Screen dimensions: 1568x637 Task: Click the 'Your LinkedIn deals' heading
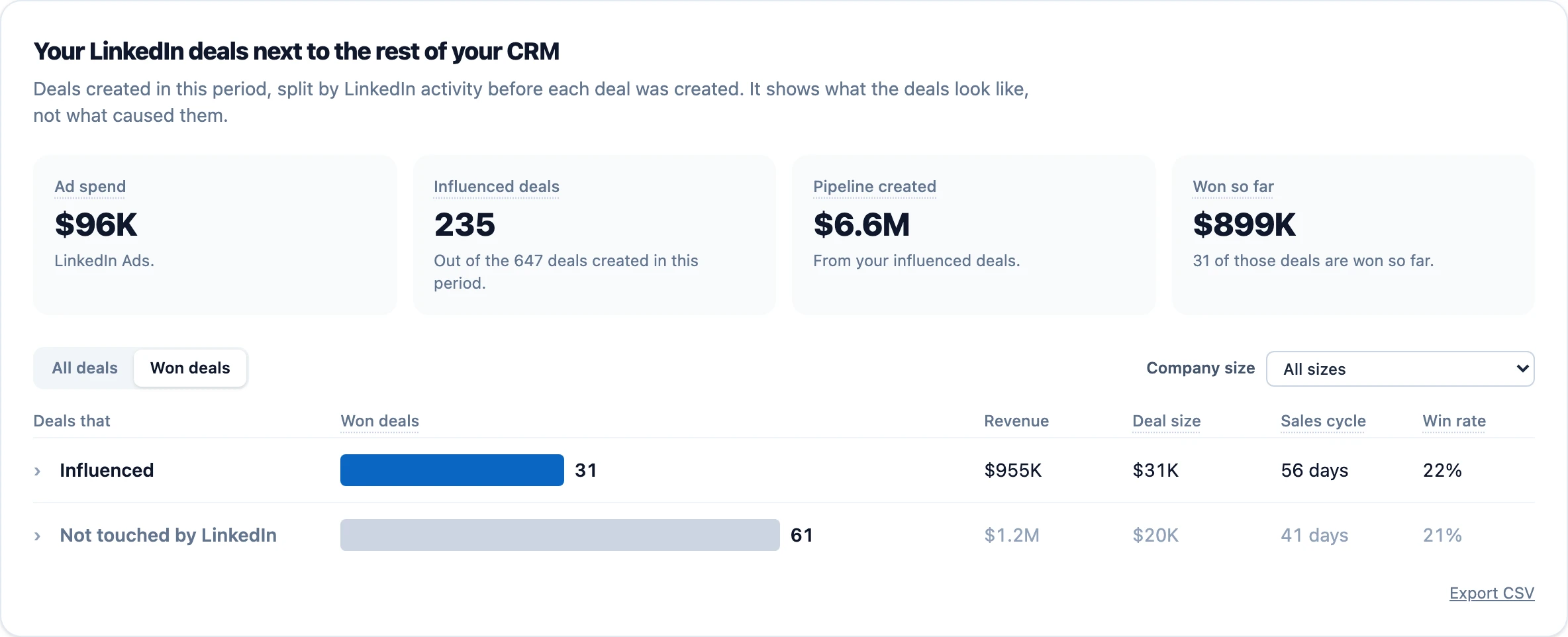pos(296,52)
